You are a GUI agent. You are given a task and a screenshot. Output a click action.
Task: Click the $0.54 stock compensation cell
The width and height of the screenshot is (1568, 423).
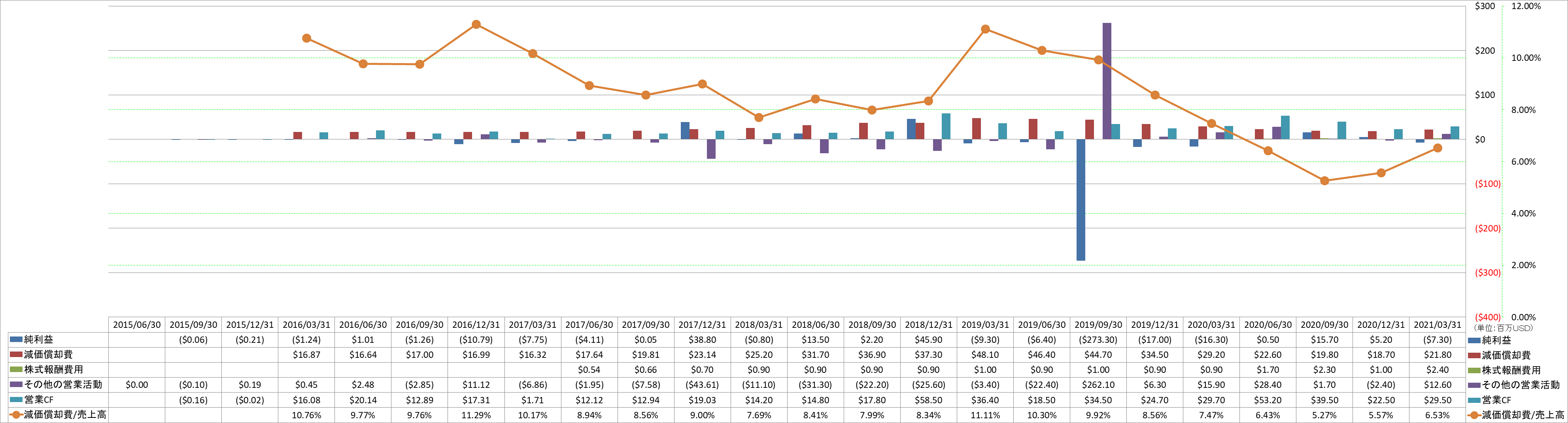pyautogui.click(x=589, y=370)
